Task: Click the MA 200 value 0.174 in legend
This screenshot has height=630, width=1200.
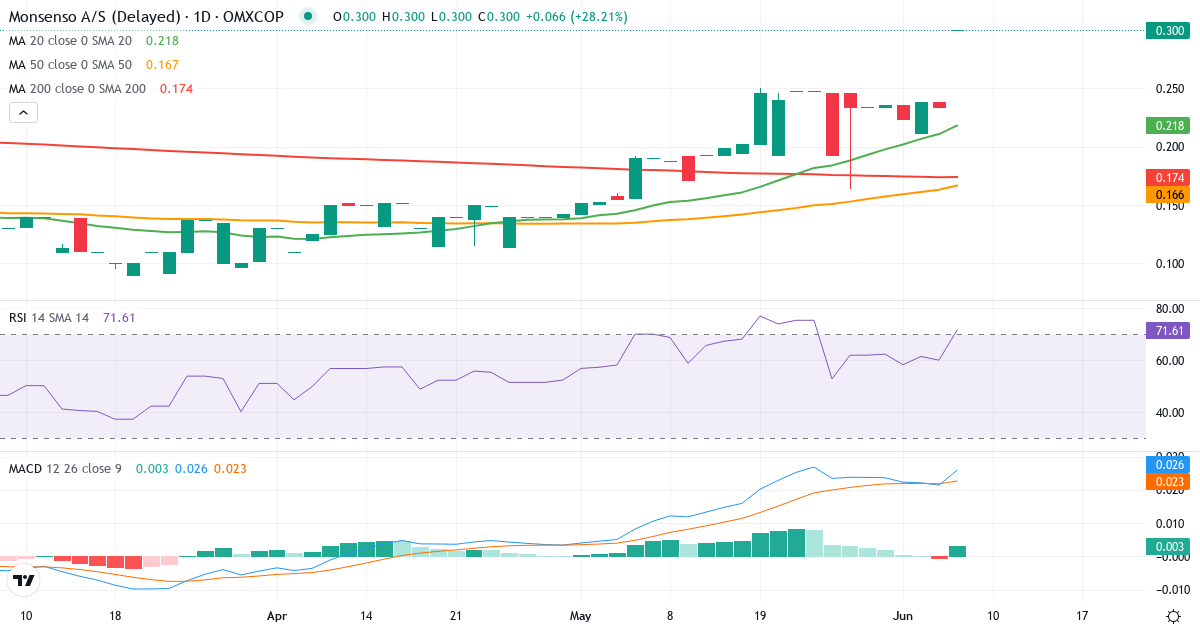Action: (x=175, y=89)
